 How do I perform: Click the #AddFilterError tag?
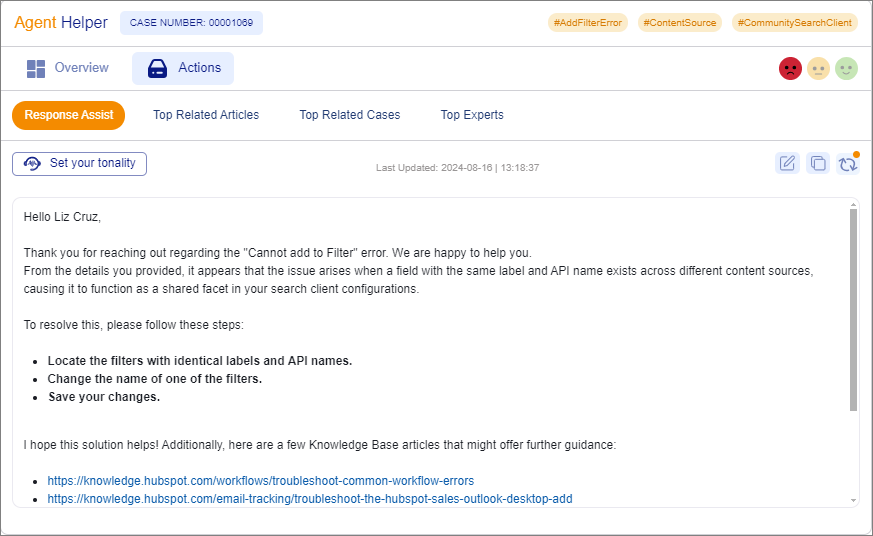[x=588, y=22]
